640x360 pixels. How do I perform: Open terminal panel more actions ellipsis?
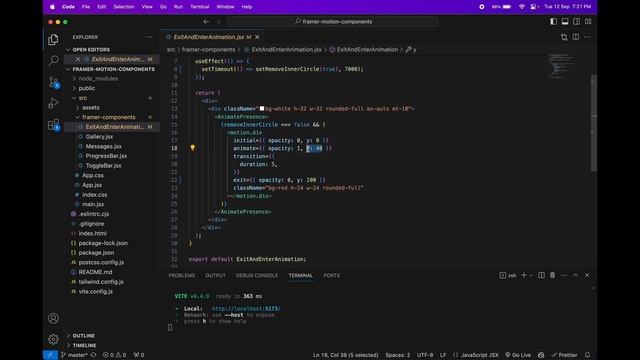click(x=564, y=276)
